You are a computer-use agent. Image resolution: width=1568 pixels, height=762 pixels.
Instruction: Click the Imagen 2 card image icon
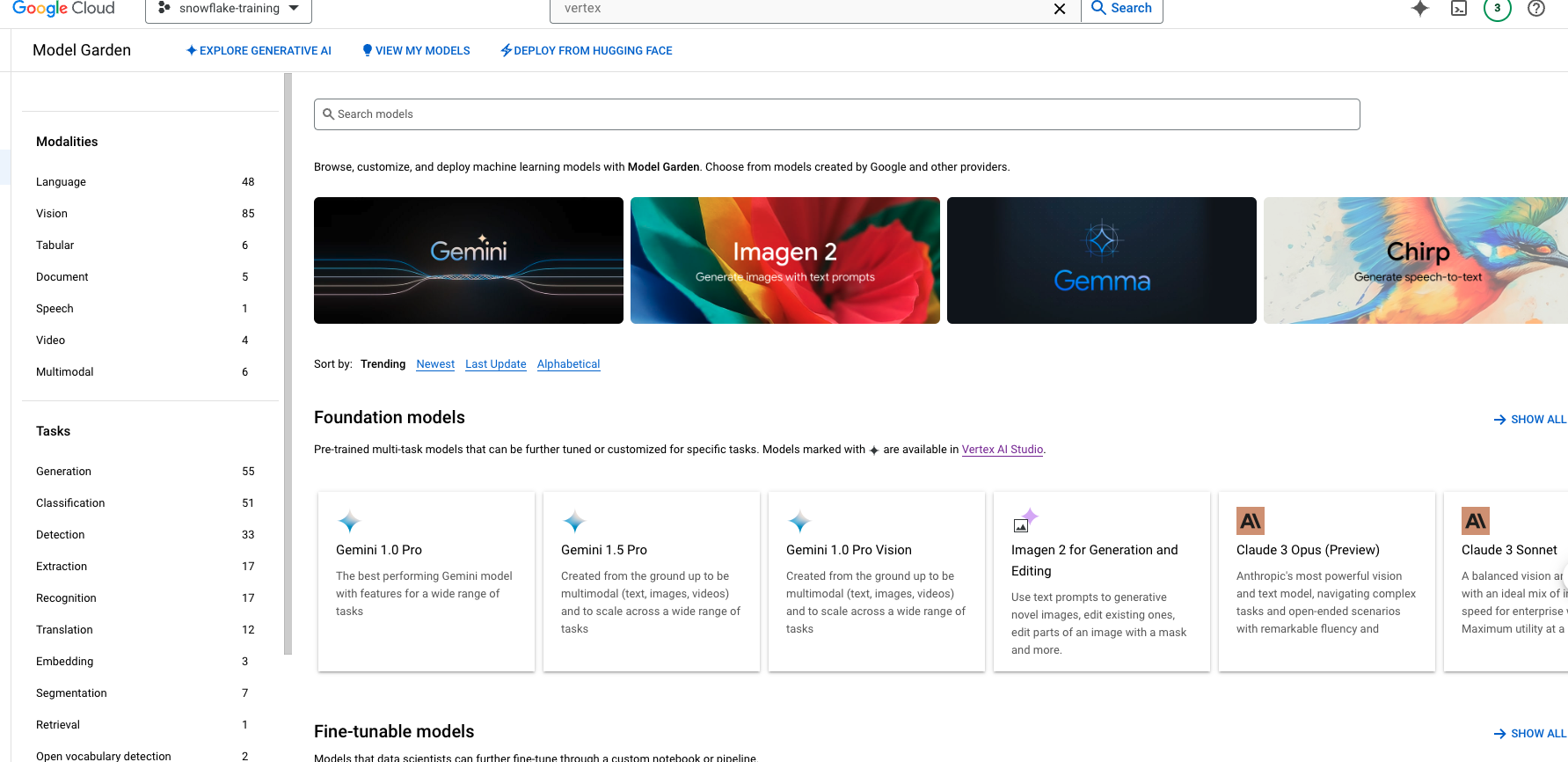[x=1025, y=521]
